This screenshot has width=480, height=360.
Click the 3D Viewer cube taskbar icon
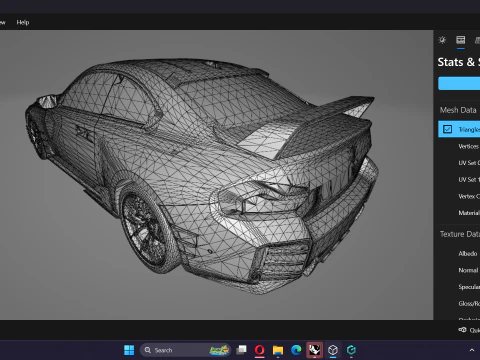pos(333,350)
